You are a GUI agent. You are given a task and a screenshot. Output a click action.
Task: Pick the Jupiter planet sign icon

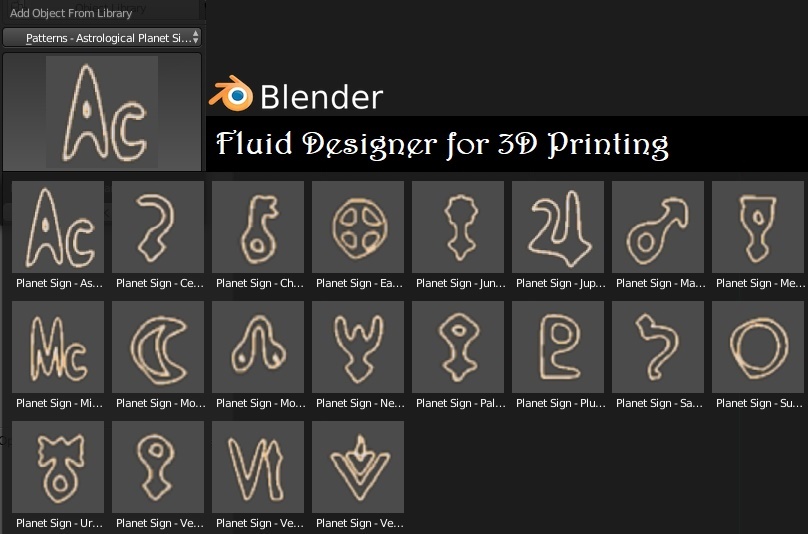click(558, 227)
